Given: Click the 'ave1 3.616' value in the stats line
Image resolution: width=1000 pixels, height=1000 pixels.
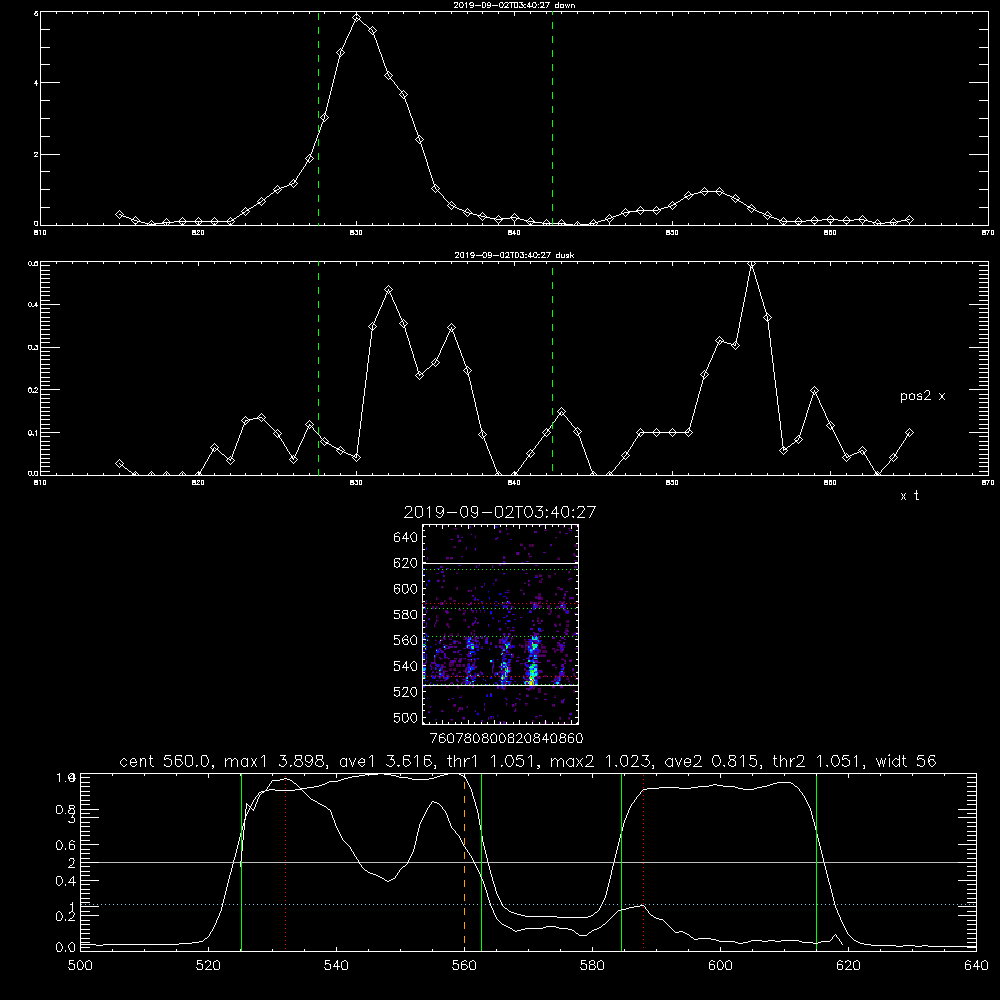Looking at the screenshot, I should (x=387, y=761).
